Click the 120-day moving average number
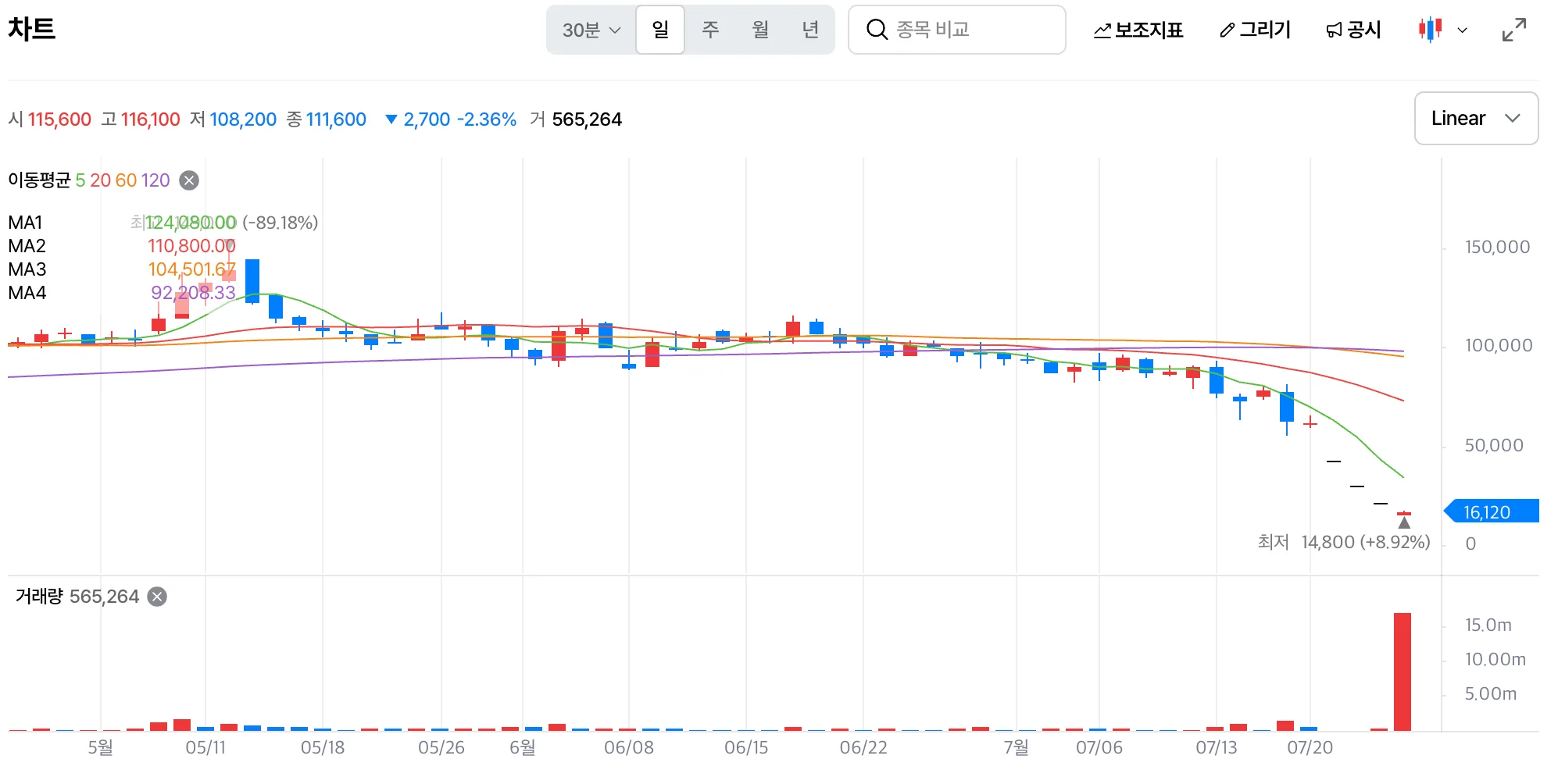 155,180
